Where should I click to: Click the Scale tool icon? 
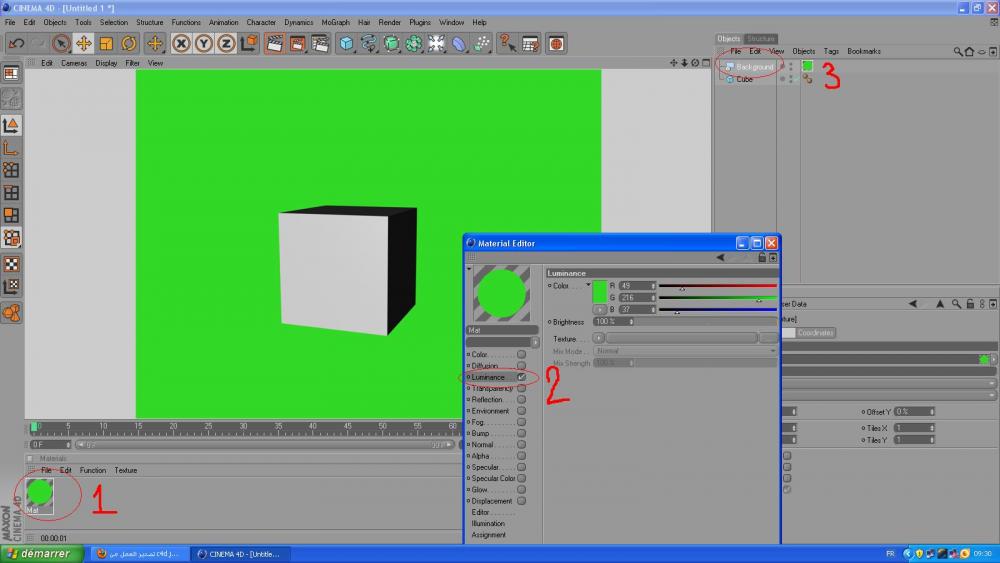107,43
